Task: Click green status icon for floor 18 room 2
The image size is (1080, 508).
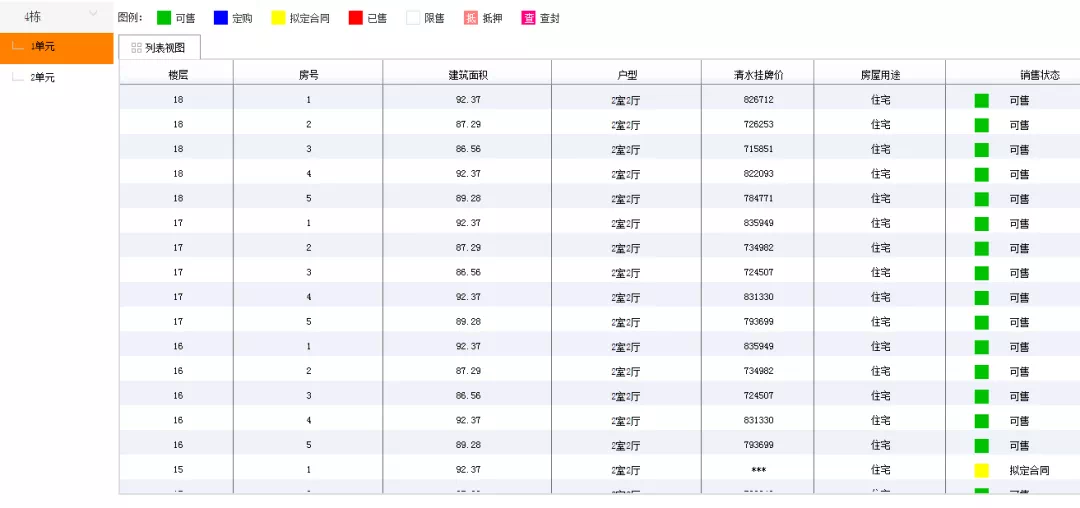Action: 982,125
